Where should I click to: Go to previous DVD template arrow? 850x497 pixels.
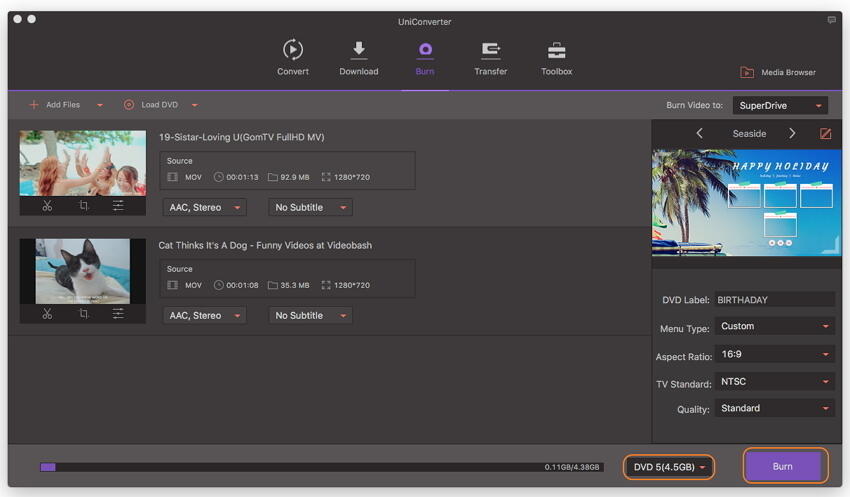coord(699,133)
